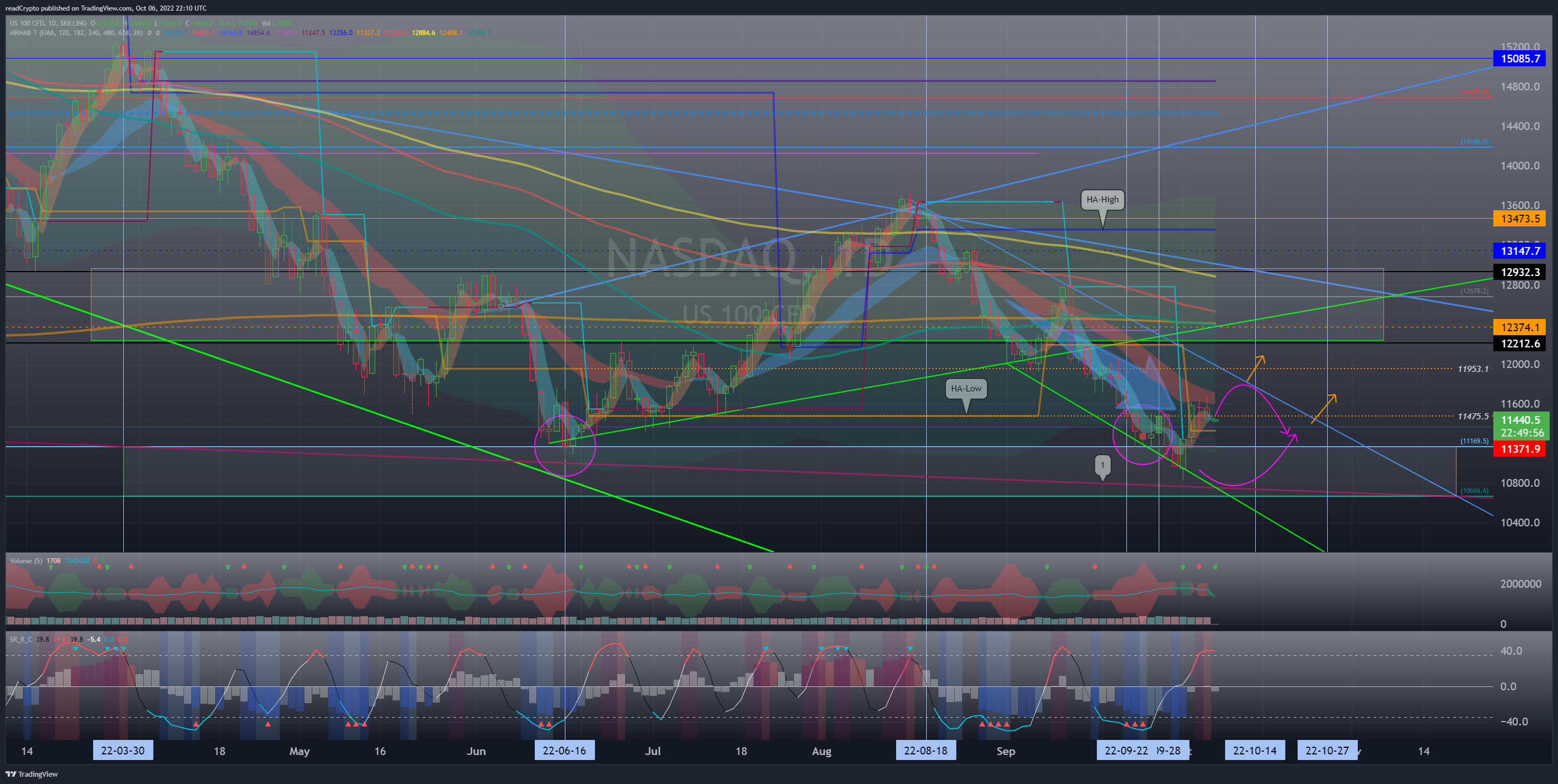
Task: Click the 14400.0 price axis tick
Action: [1520, 127]
